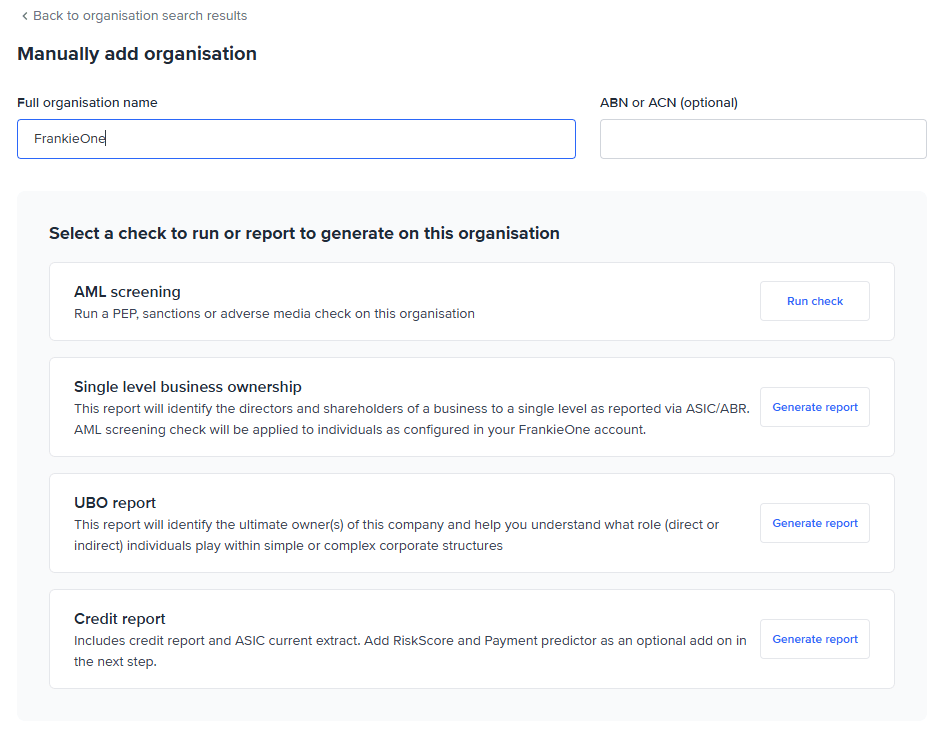Run check for AML screening

[x=814, y=301]
